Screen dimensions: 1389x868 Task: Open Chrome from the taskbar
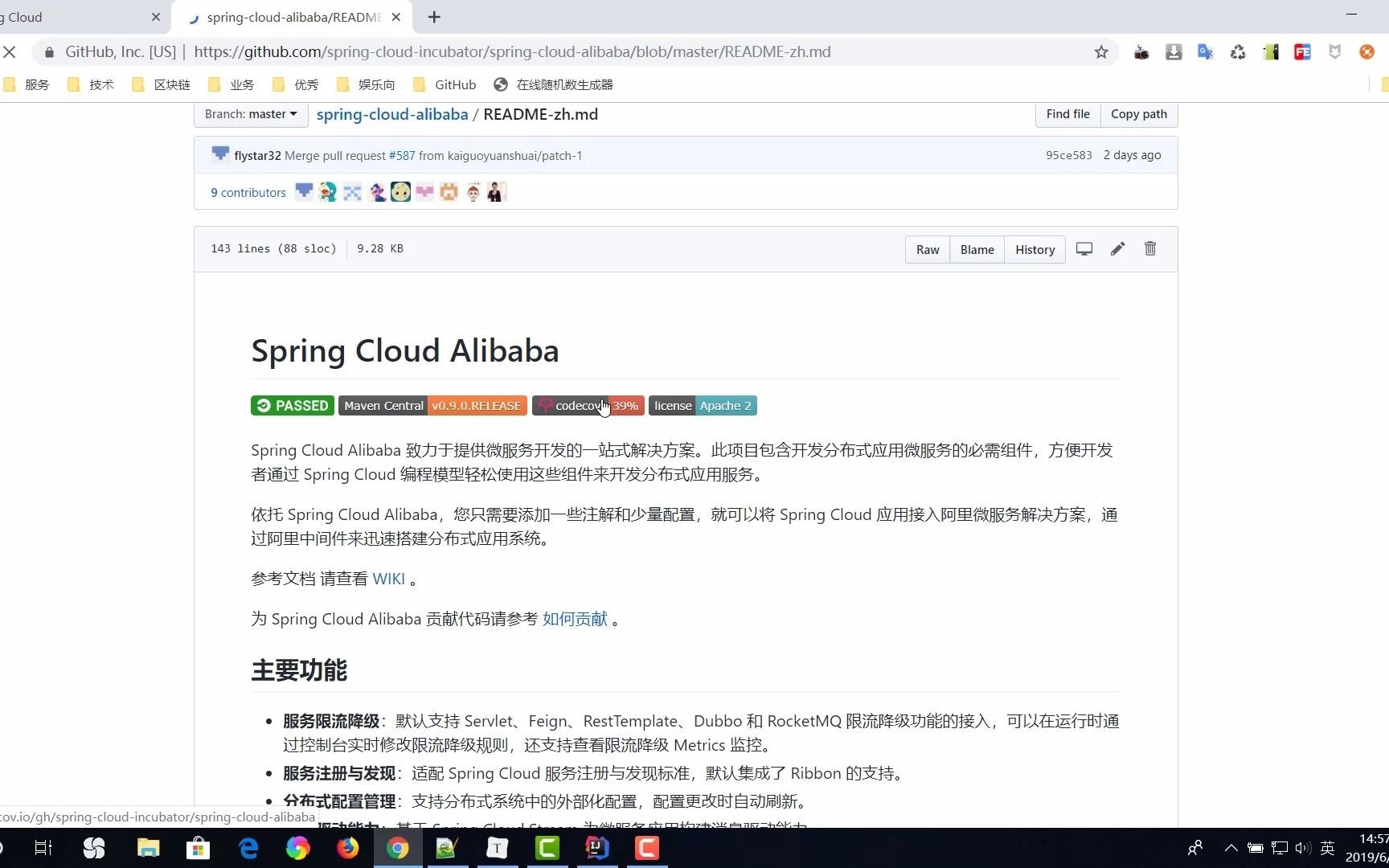[x=397, y=848]
